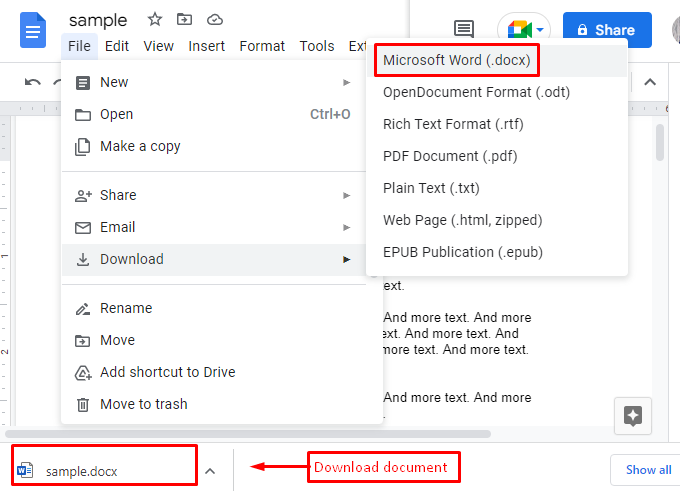Download as Rich Text Format (.rtf)

tap(497, 124)
